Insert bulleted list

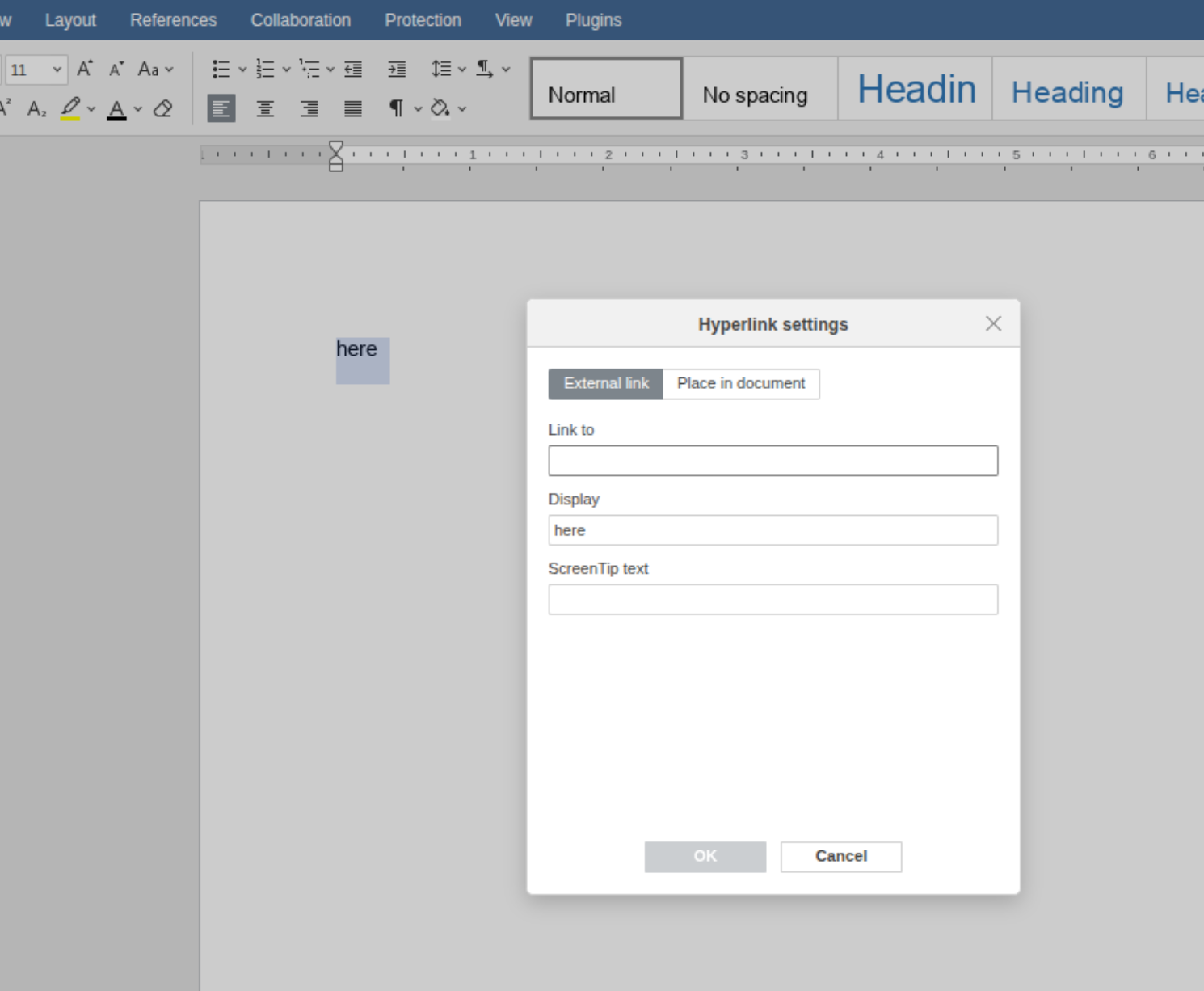coord(221,69)
